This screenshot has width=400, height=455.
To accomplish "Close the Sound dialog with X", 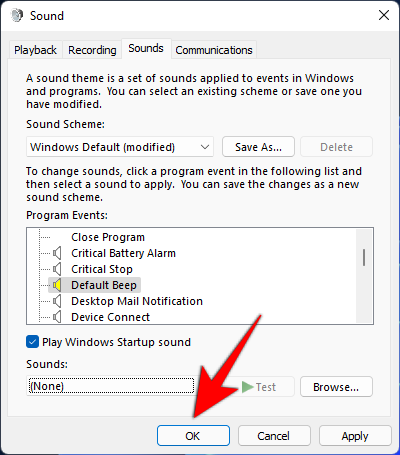I will point(384,15).
